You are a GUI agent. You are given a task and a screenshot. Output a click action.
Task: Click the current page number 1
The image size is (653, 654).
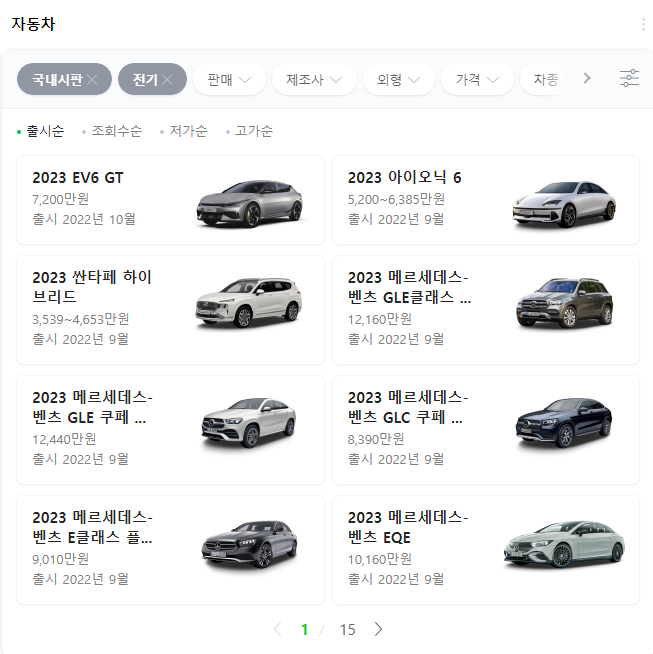pos(305,629)
